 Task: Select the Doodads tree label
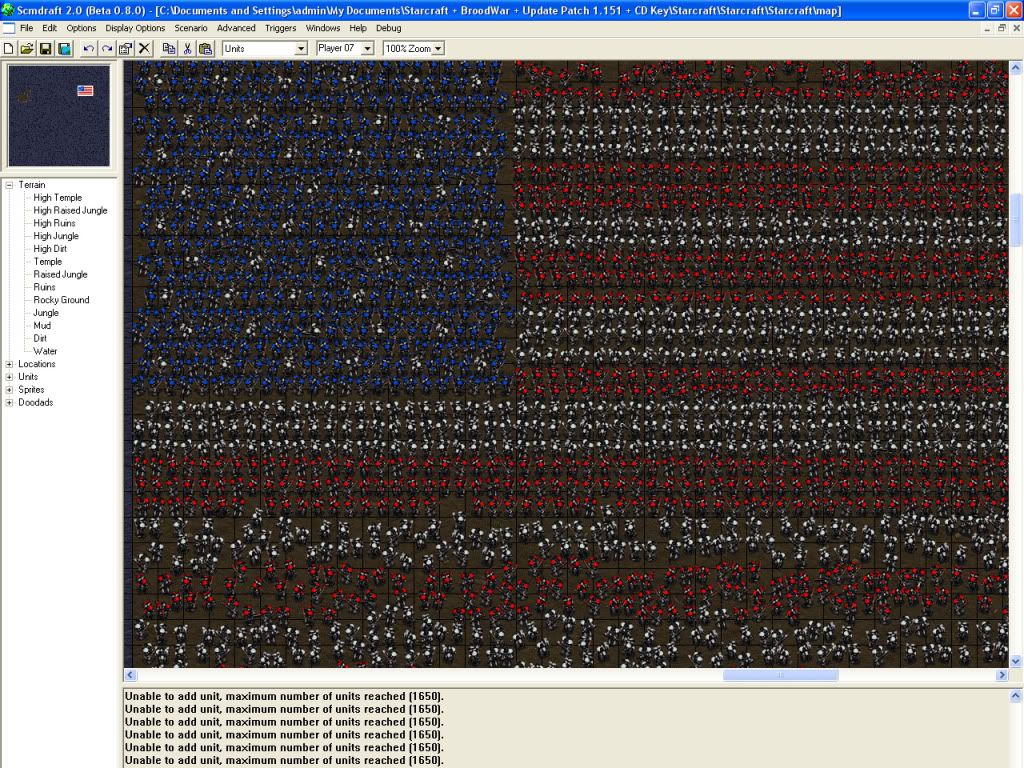point(35,402)
